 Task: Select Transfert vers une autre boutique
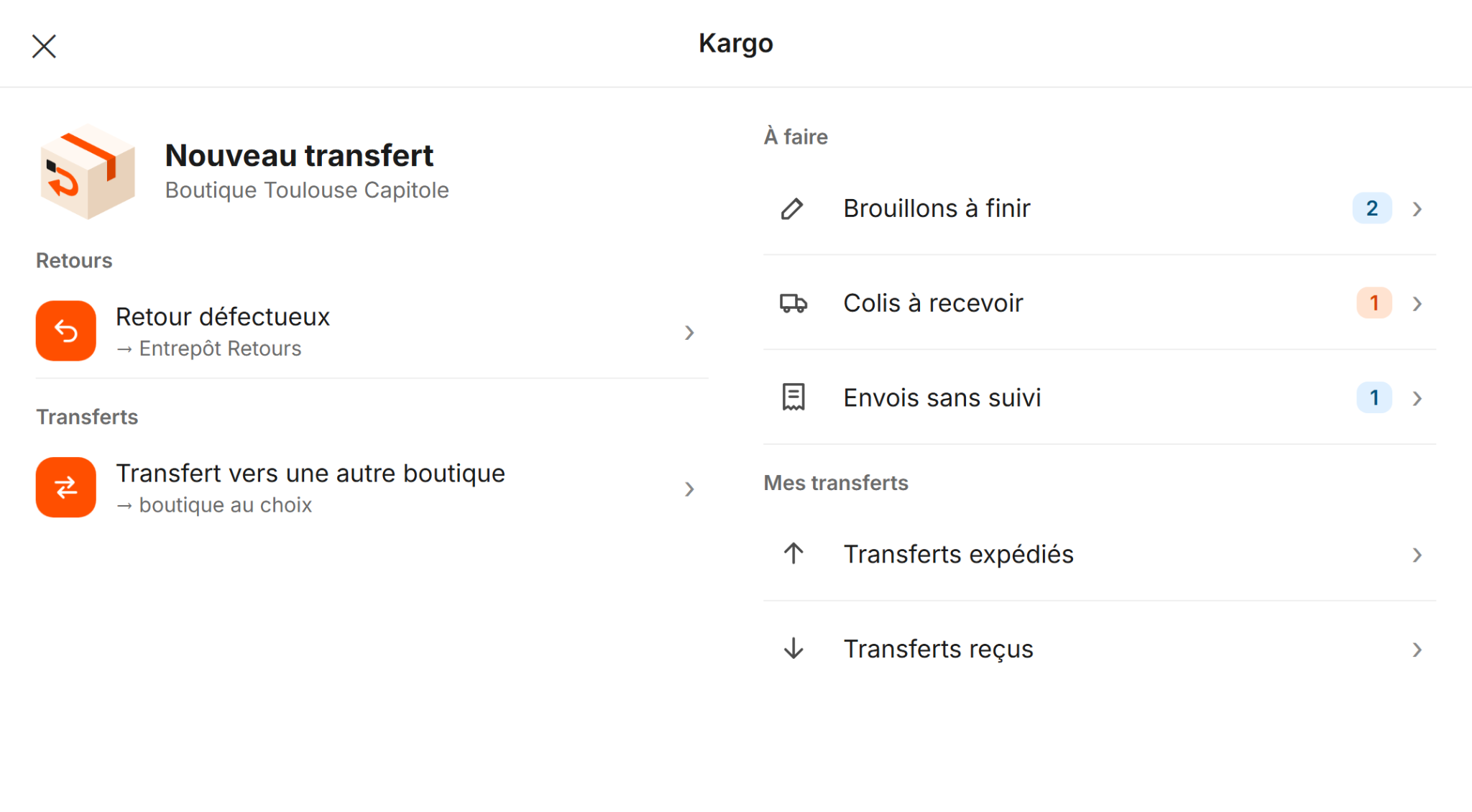tap(372, 488)
